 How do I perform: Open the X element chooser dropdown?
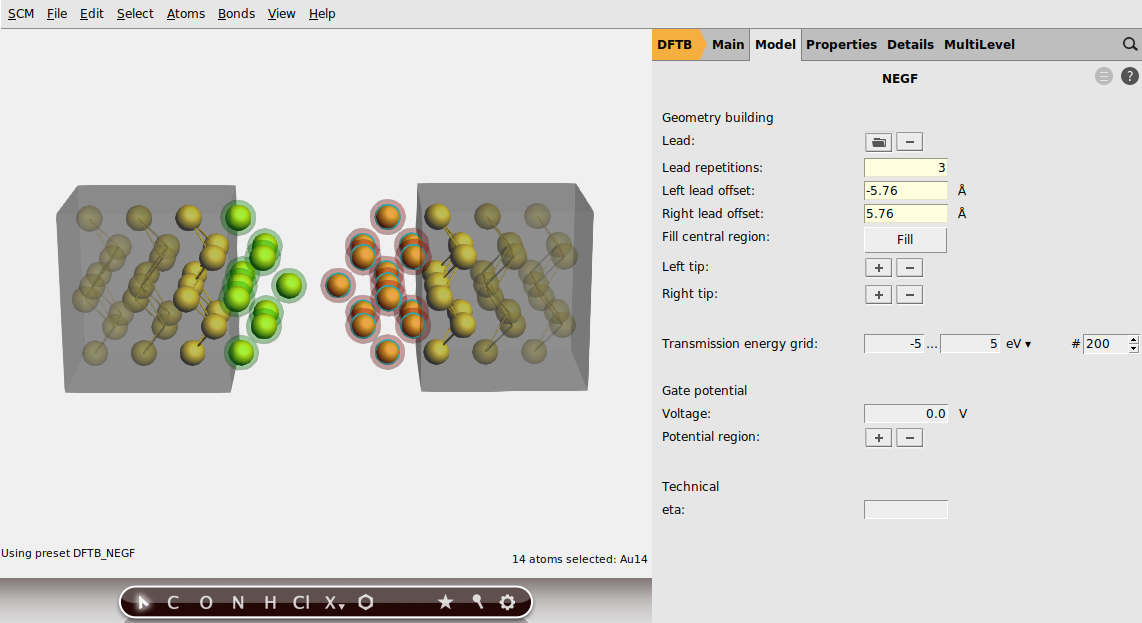tap(333, 602)
